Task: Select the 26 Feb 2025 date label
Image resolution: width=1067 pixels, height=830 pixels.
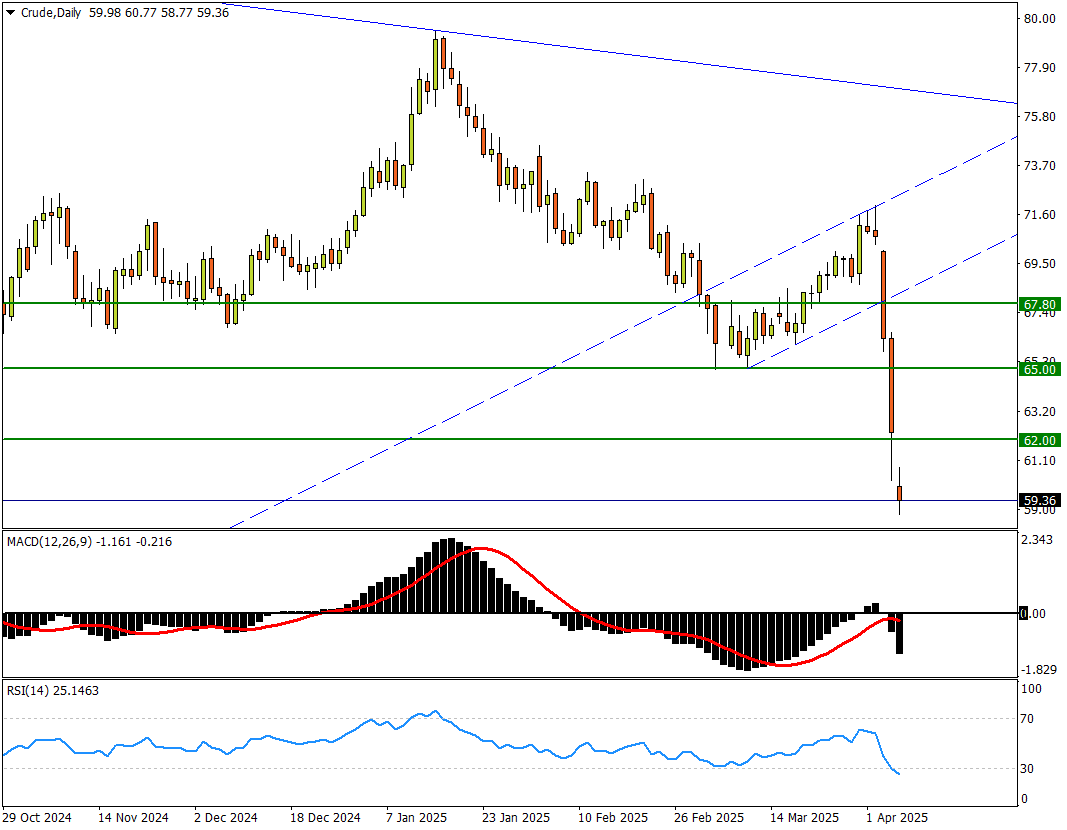Action: (709, 817)
